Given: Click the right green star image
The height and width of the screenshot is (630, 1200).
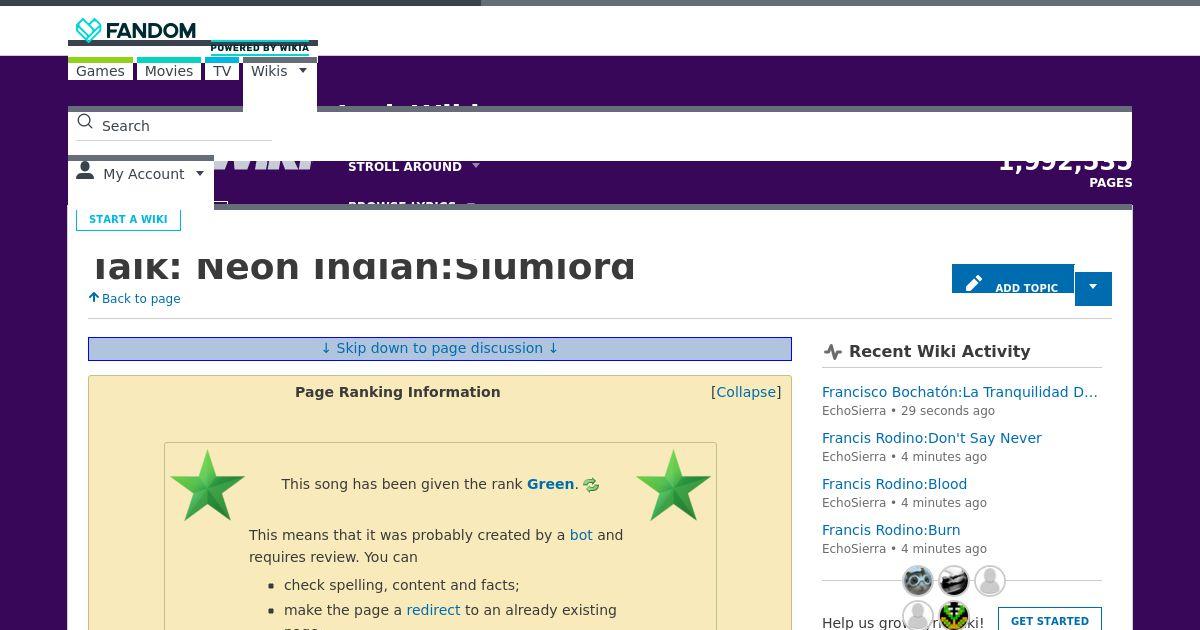Looking at the screenshot, I should pyautogui.click(x=673, y=485).
